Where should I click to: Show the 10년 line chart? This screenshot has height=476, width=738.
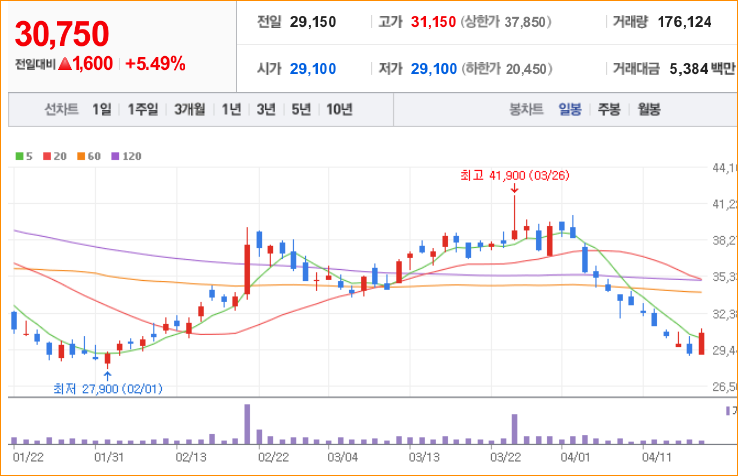[339, 109]
